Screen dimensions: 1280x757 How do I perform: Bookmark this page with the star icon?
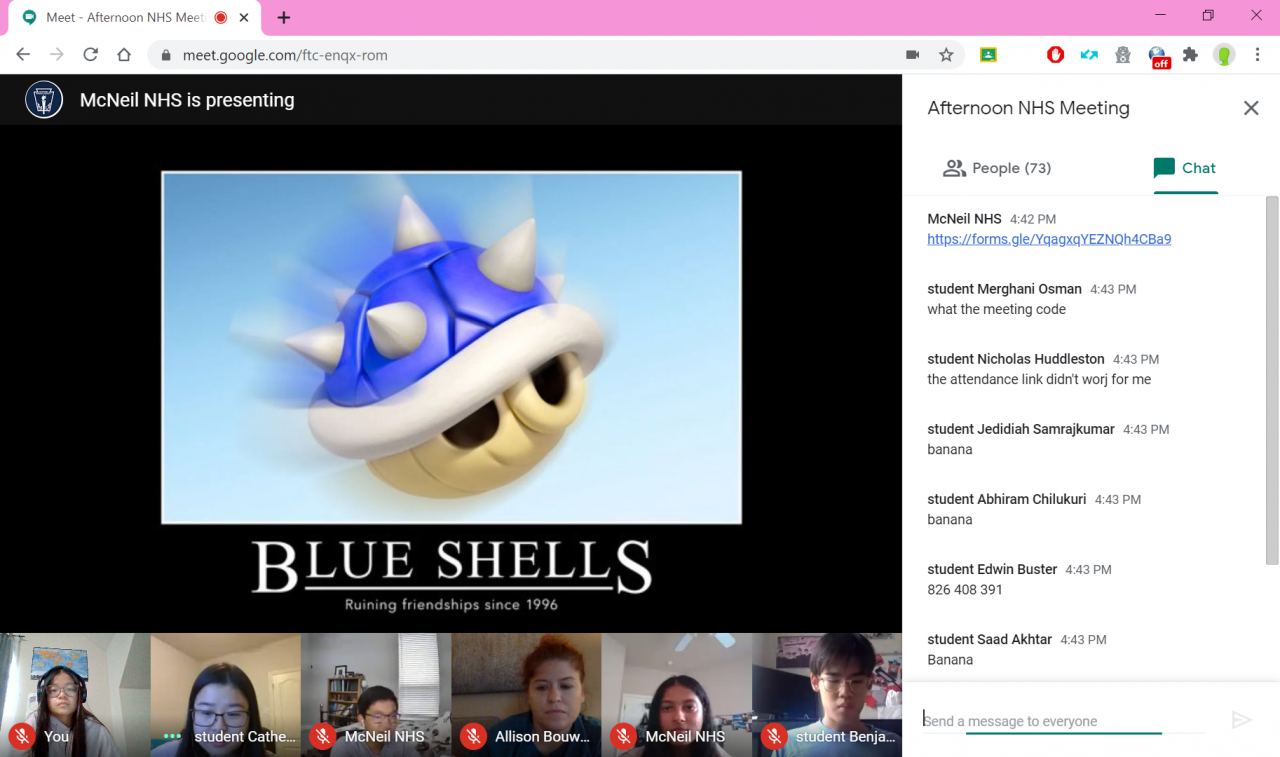(946, 55)
